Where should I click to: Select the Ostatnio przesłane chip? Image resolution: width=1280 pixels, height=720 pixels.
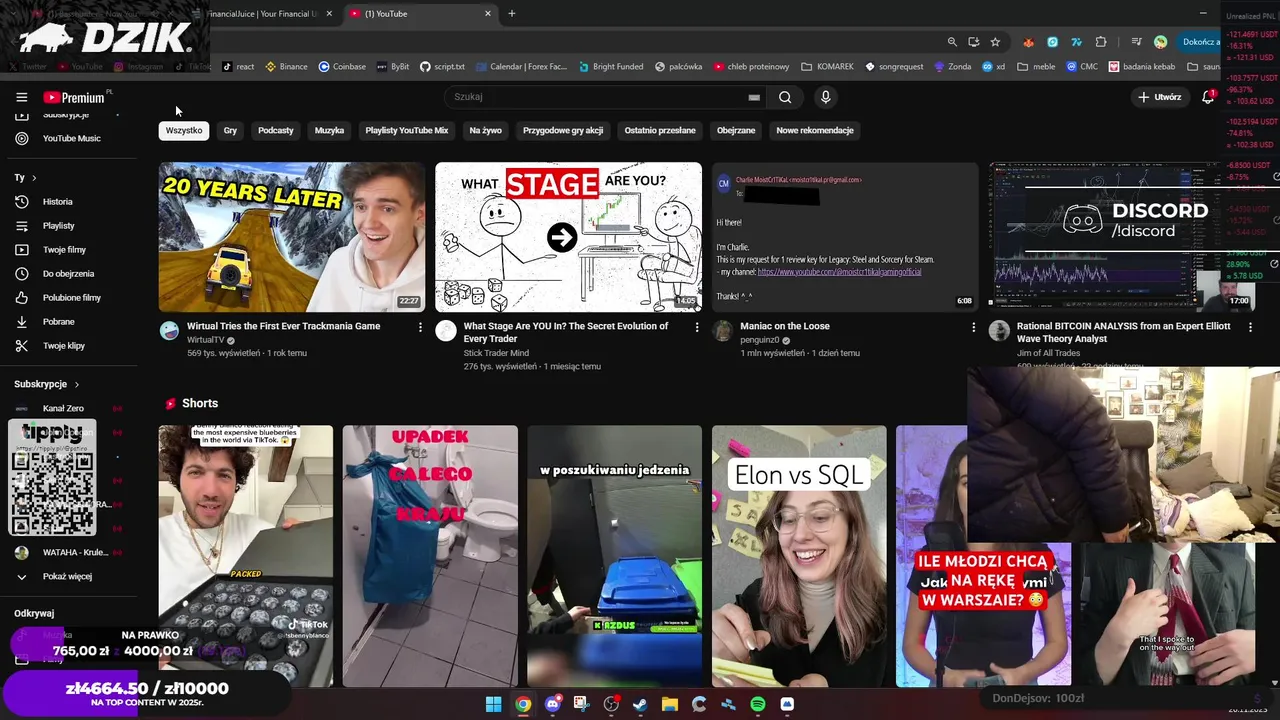[x=660, y=130]
